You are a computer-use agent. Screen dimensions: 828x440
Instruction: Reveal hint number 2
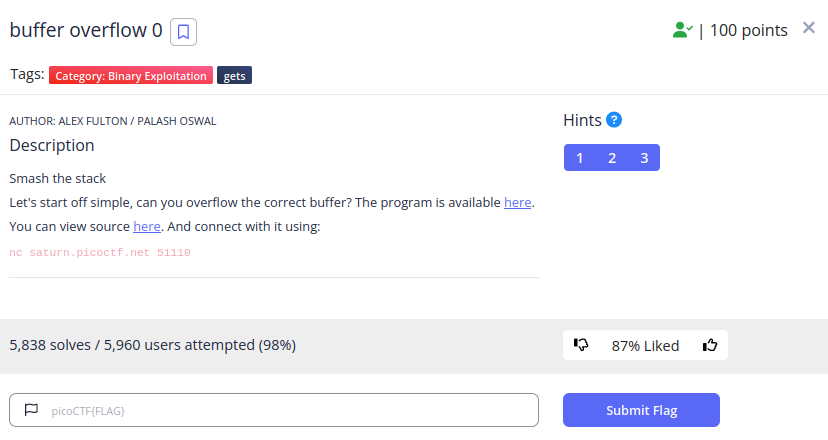coord(611,158)
